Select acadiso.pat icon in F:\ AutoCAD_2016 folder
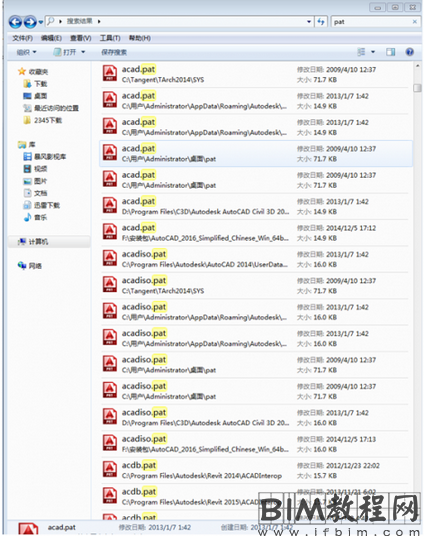Viewport: 426px width, 541px height. click(x=110, y=443)
